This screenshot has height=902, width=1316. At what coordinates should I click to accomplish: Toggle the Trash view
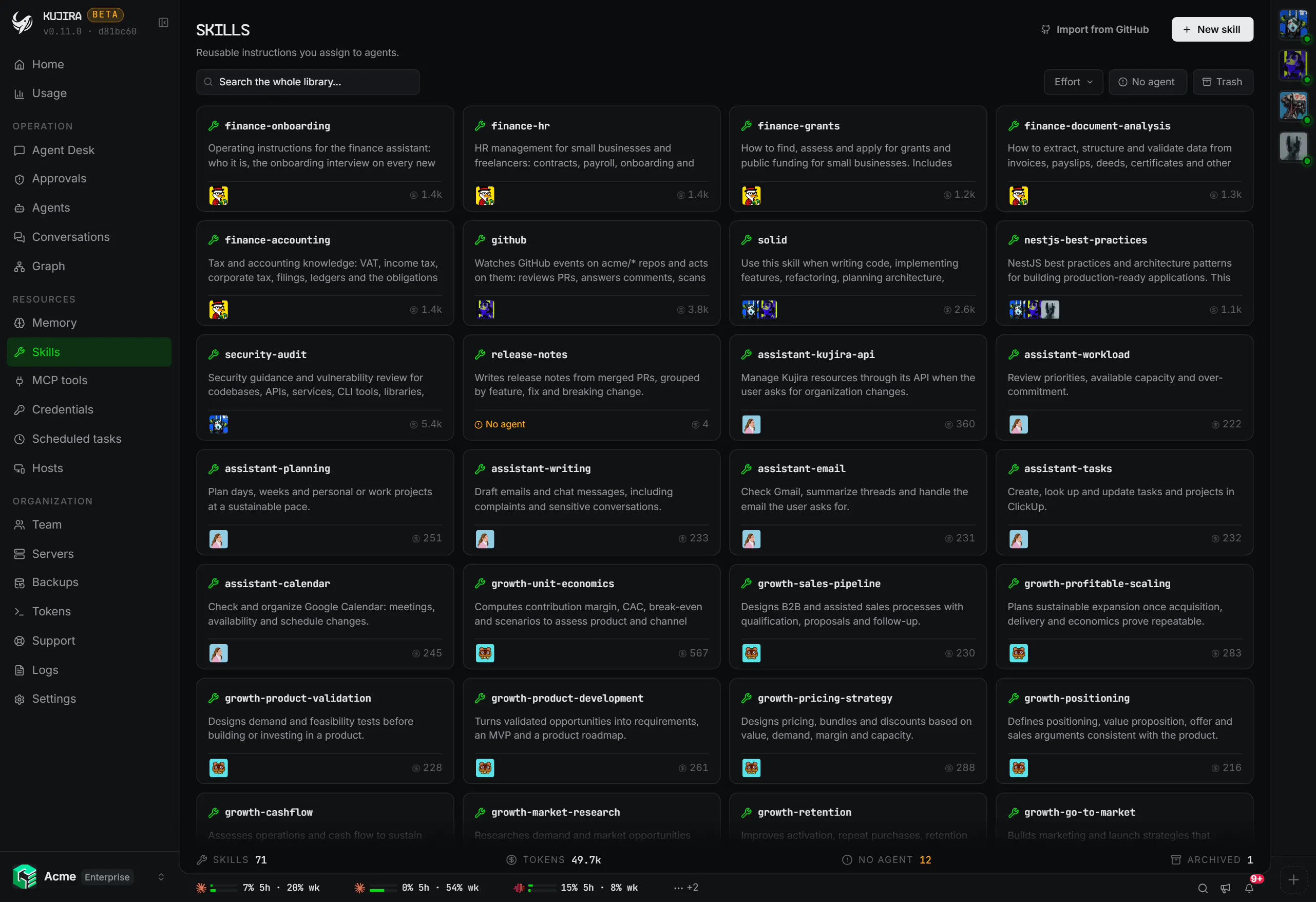(x=1223, y=82)
